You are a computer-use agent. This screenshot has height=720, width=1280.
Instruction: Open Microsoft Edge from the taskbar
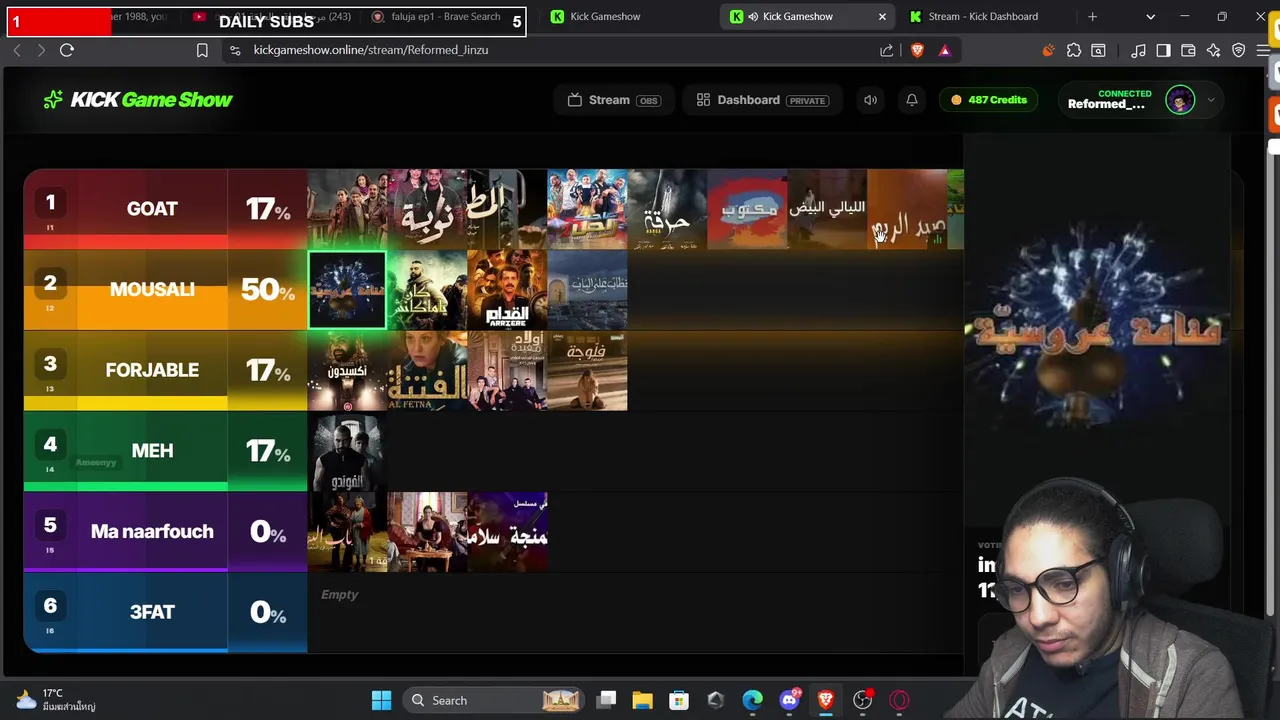pos(752,700)
